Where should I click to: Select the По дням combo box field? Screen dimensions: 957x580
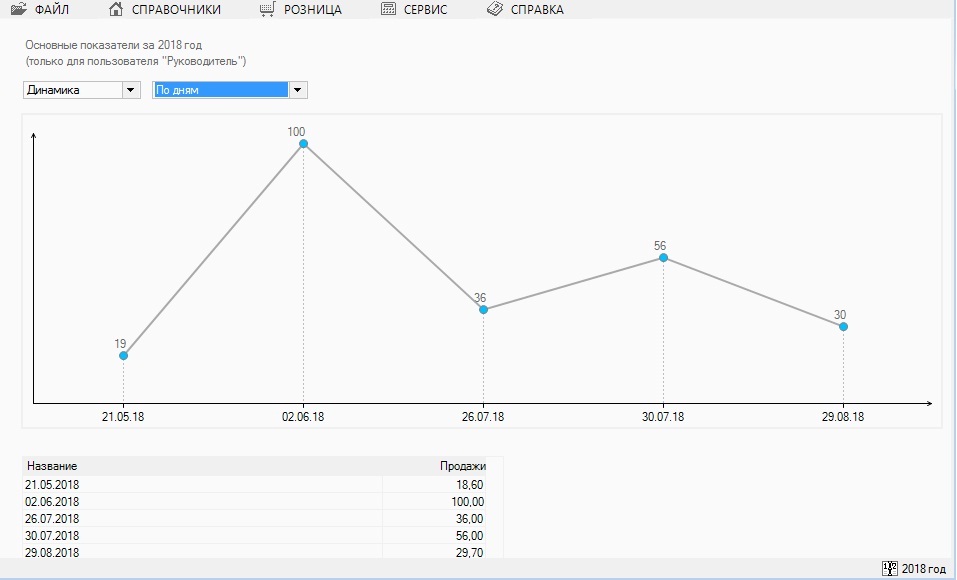[x=220, y=90]
